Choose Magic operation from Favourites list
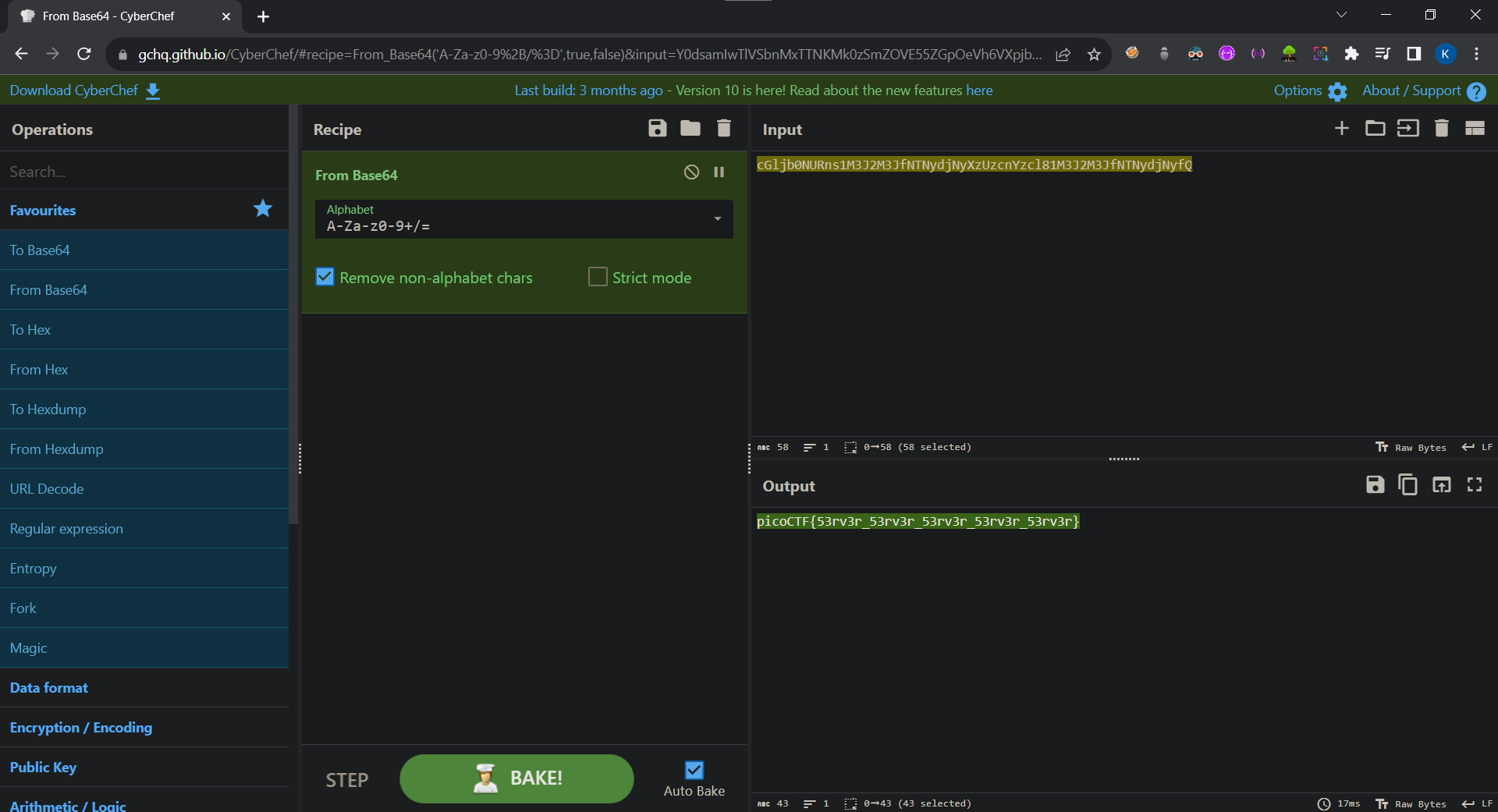Screen dimensions: 1498x812 pyautogui.click(x=29, y=648)
